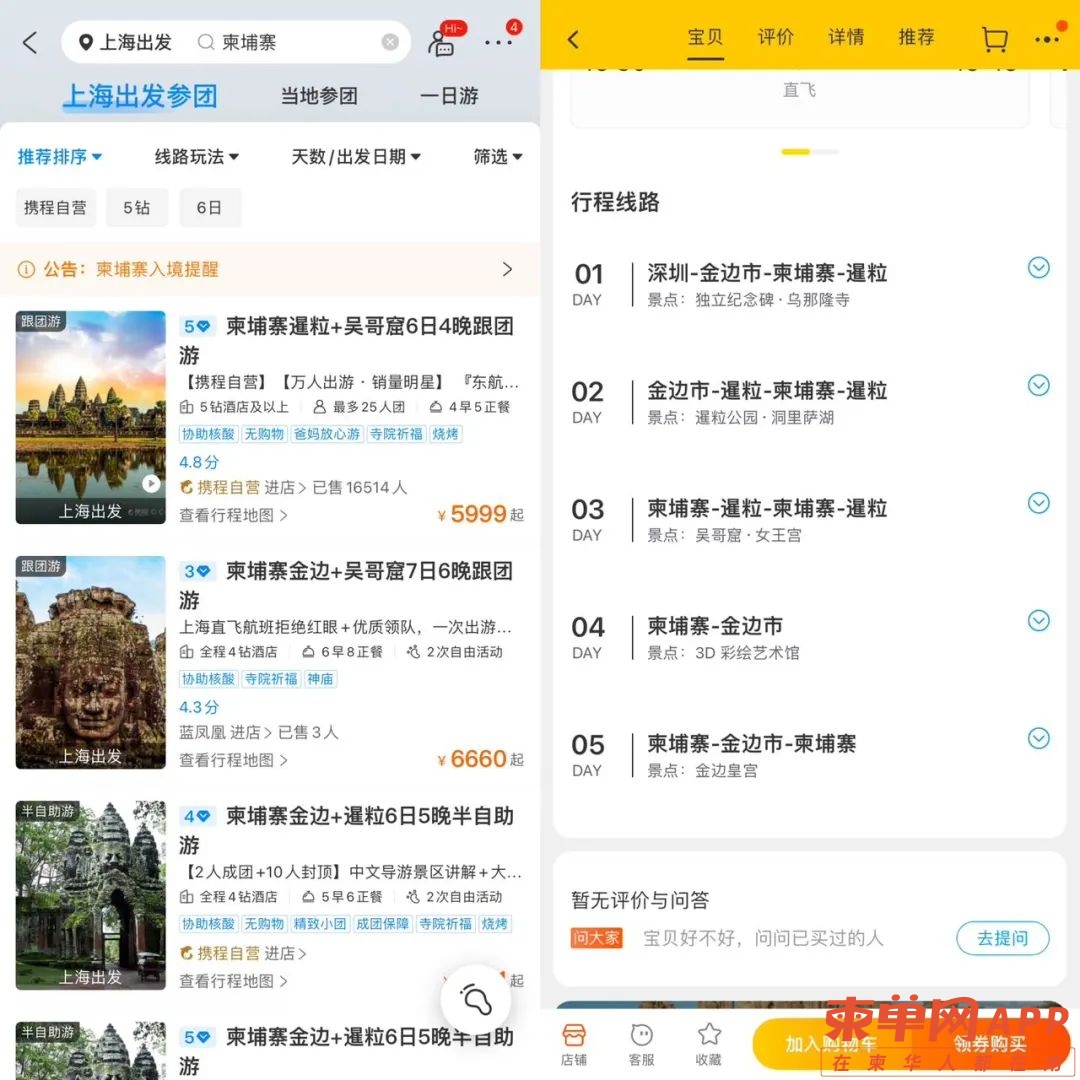Tap the 去提问 button

pyautogui.click(x=1003, y=938)
